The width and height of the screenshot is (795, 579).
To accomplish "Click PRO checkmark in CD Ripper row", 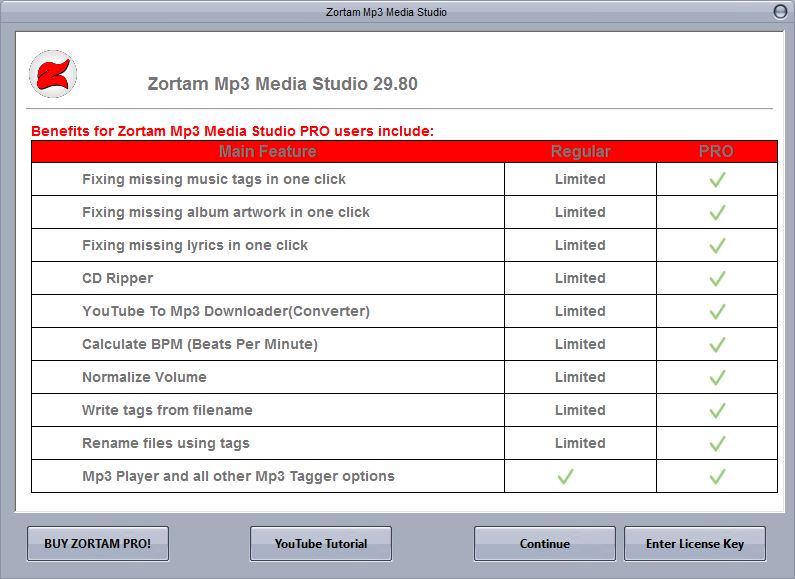I will [x=717, y=278].
